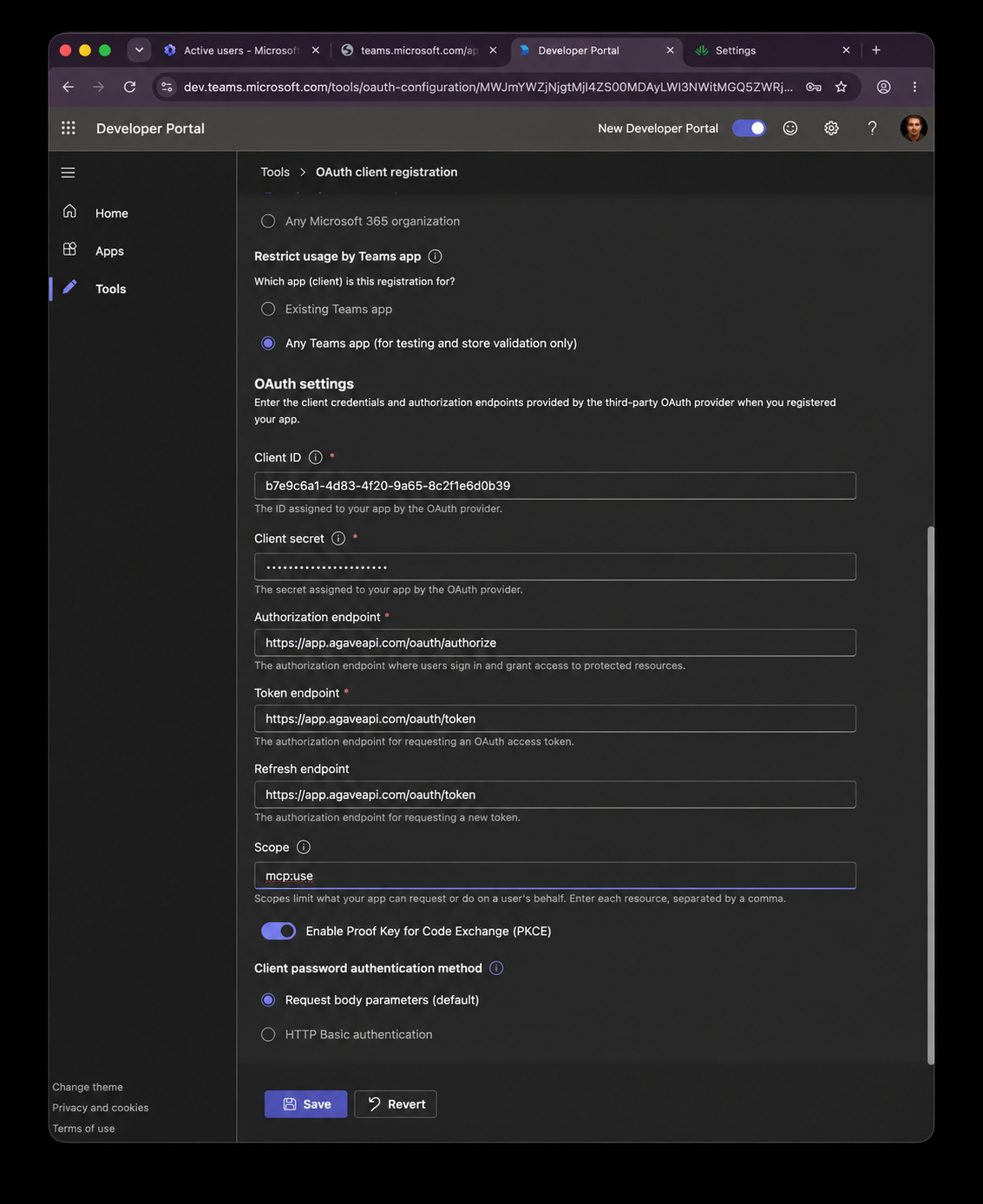The height and width of the screenshot is (1204, 983).
Task: Show the Client ID info tooltip
Action: (x=316, y=457)
